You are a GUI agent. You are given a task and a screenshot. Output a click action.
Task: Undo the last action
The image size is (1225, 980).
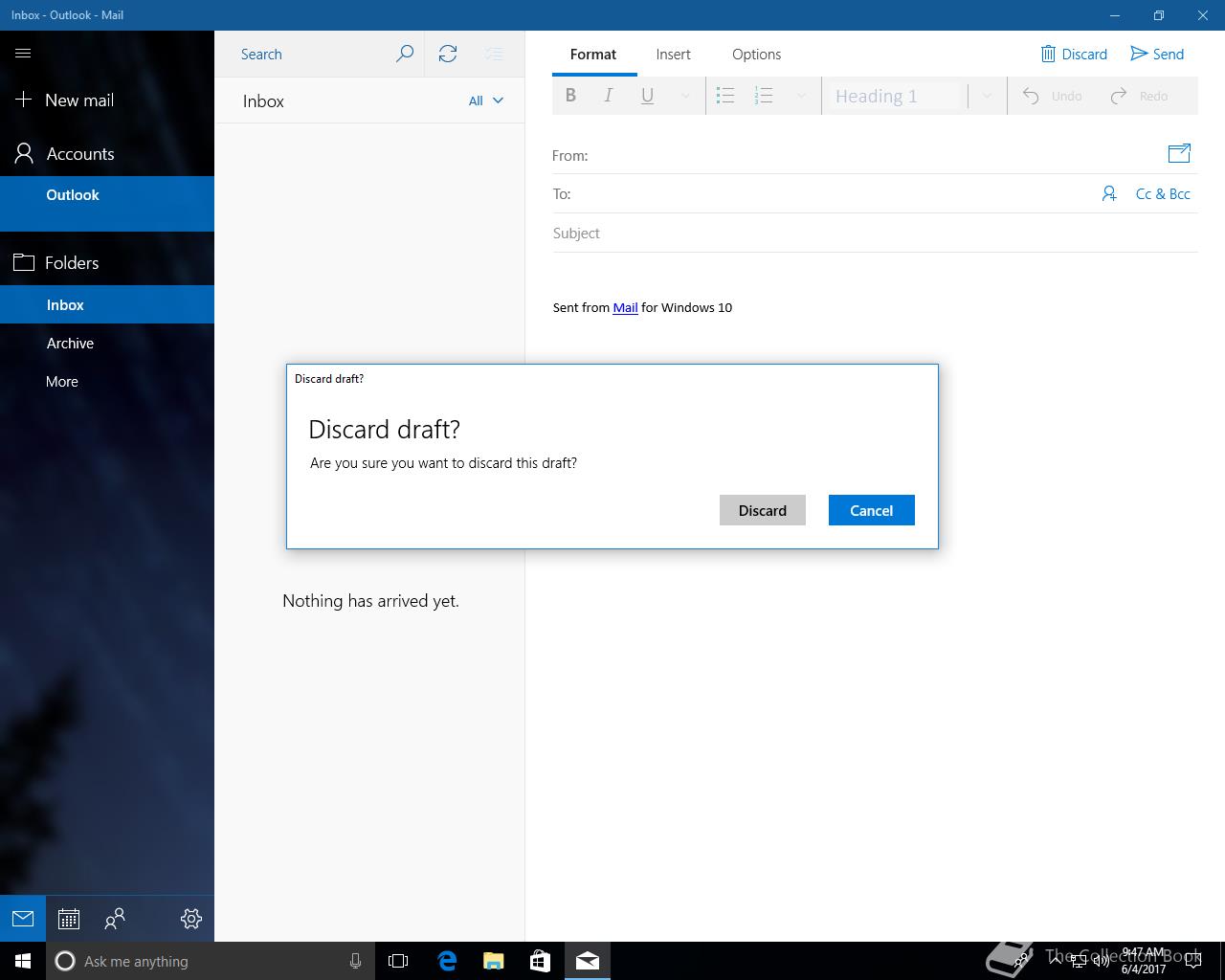point(1052,96)
